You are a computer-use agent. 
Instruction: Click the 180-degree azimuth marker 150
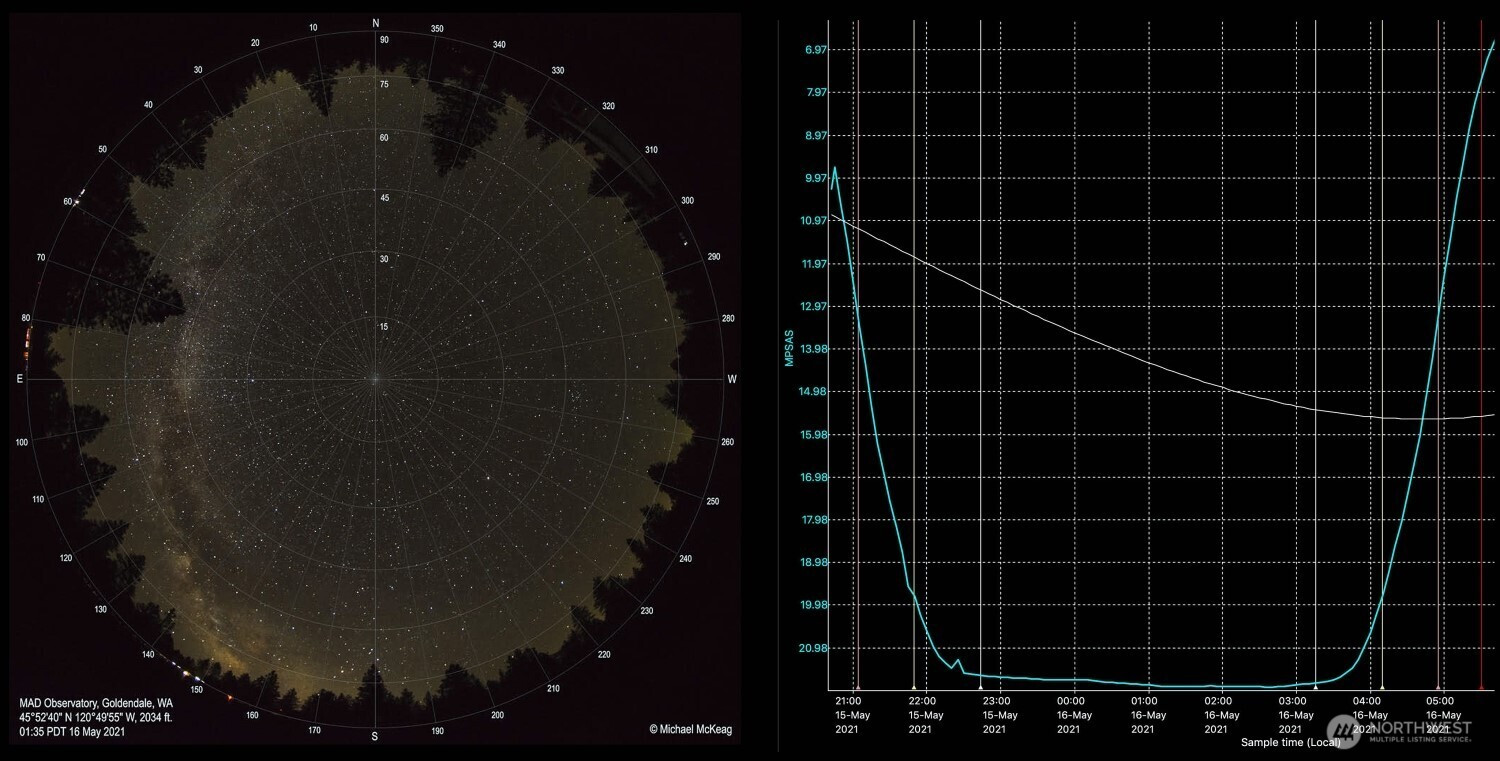[197, 690]
